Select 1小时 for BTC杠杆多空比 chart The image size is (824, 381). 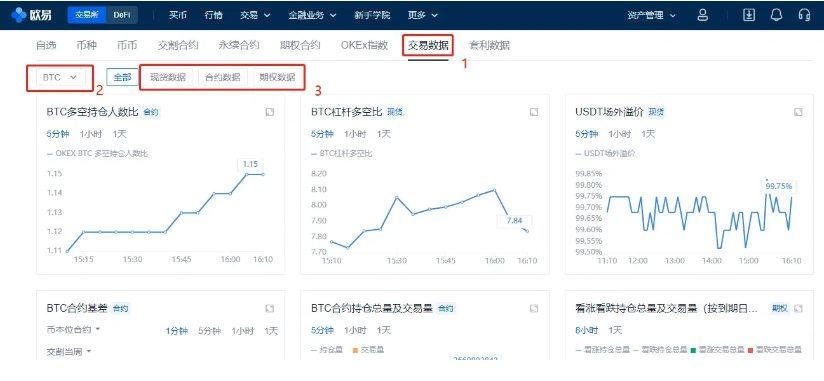pyautogui.click(x=355, y=134)
